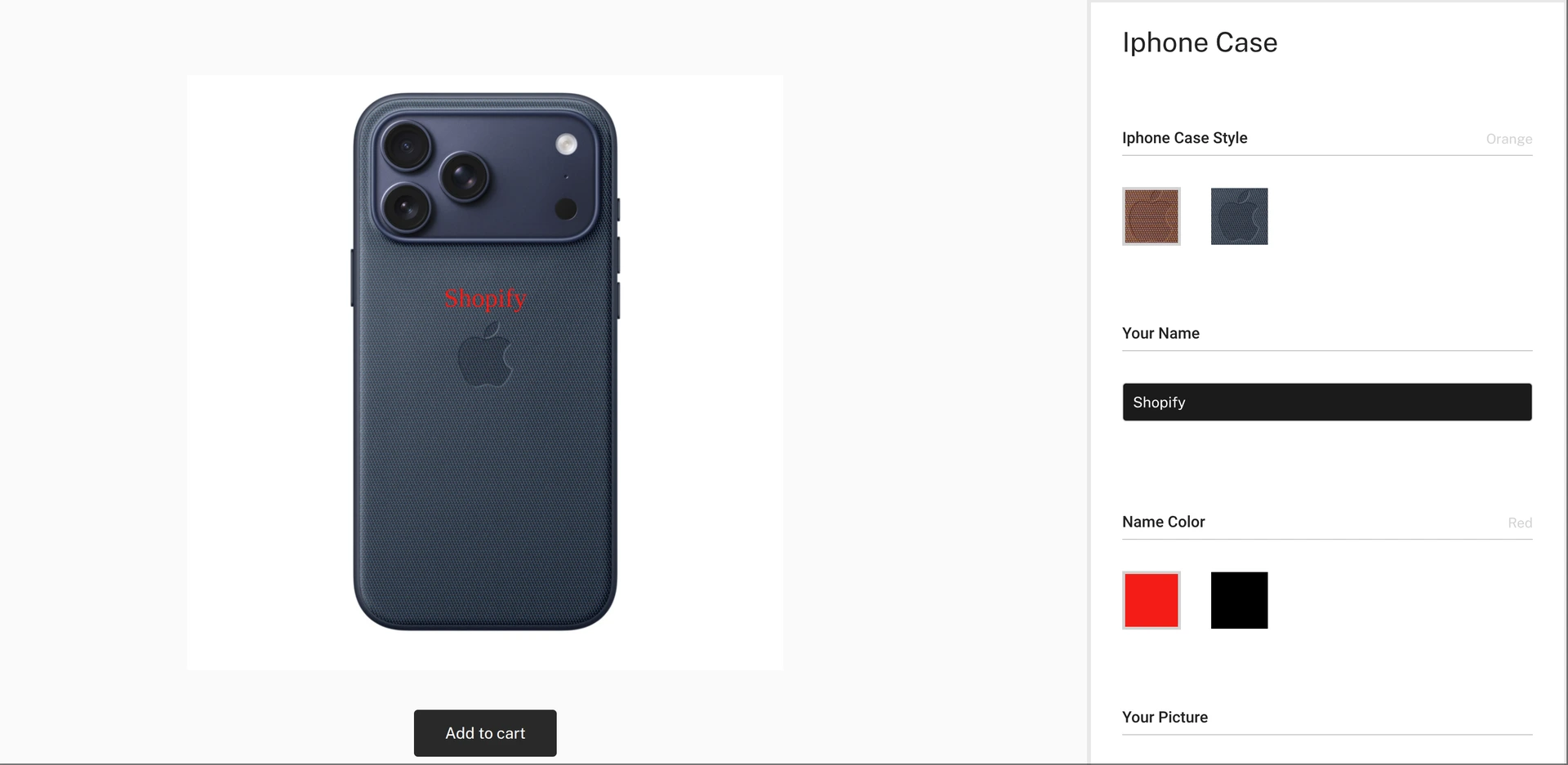Click the Your Picture section heading
This screenshot has height=765, width=1568.
pyautogui.click(x=1165, y=717)
